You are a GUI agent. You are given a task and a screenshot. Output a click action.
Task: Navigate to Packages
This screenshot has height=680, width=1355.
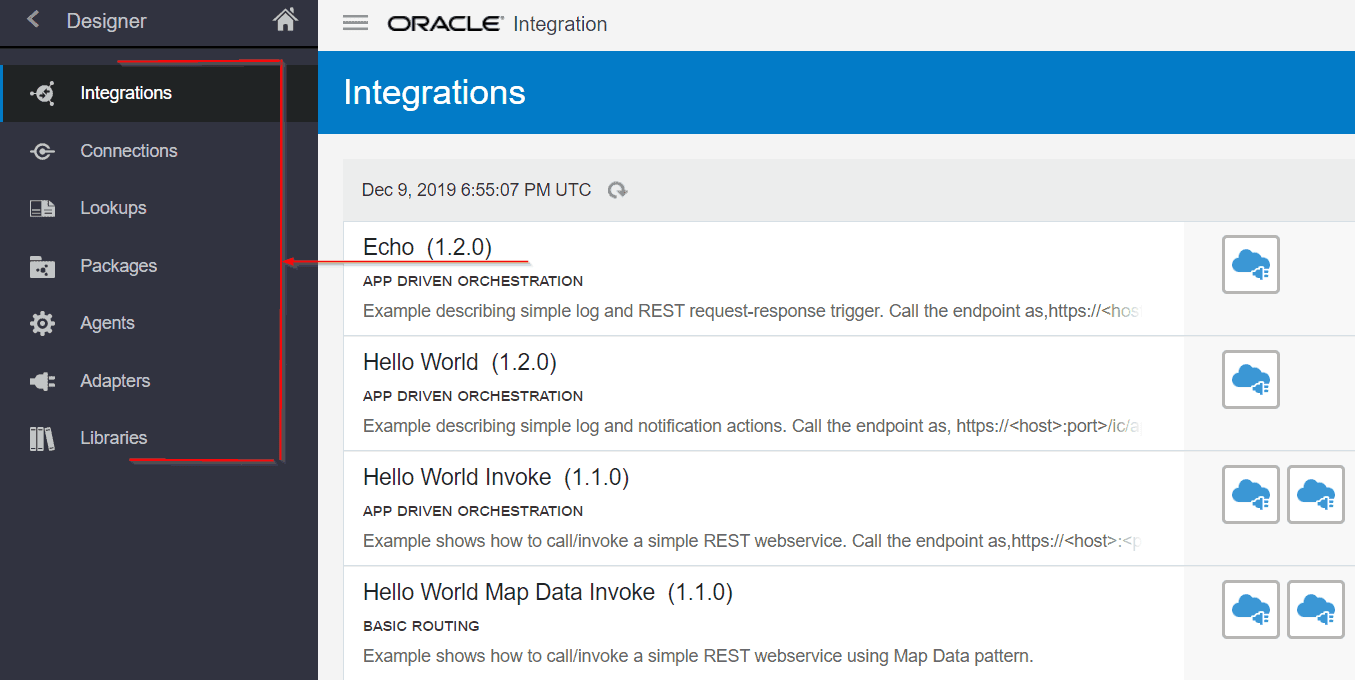click(x=118, y=266)
